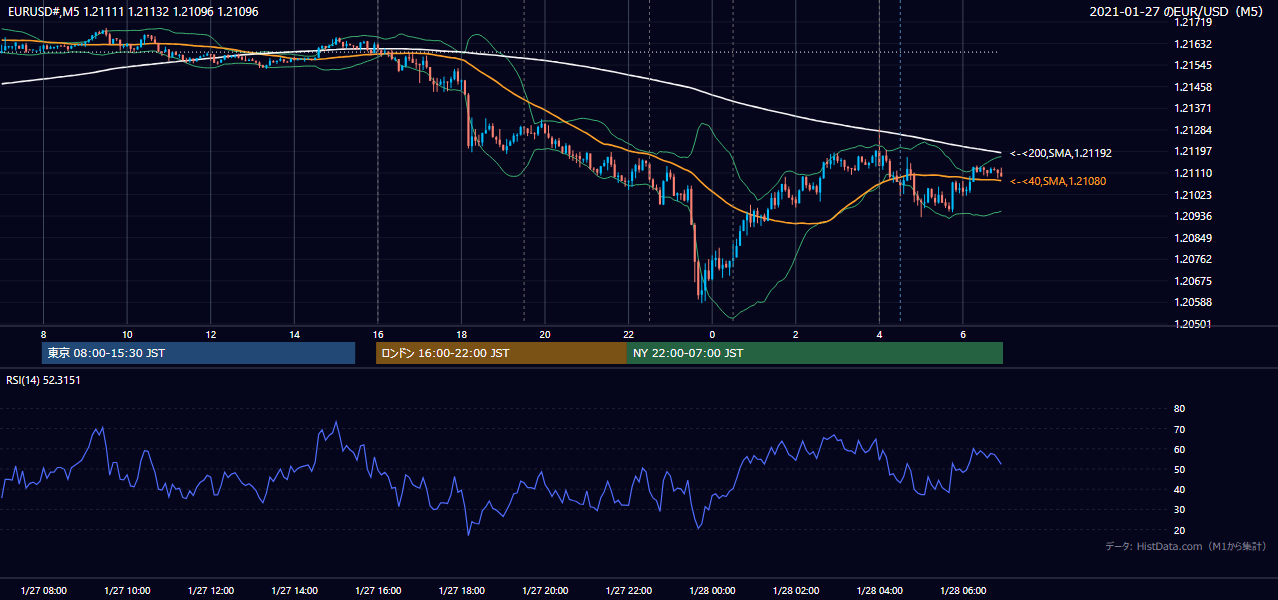Click the 1.20936 price axis label
The height and width of the screenshot is (600, 1278).
[x=1193, y=216]
